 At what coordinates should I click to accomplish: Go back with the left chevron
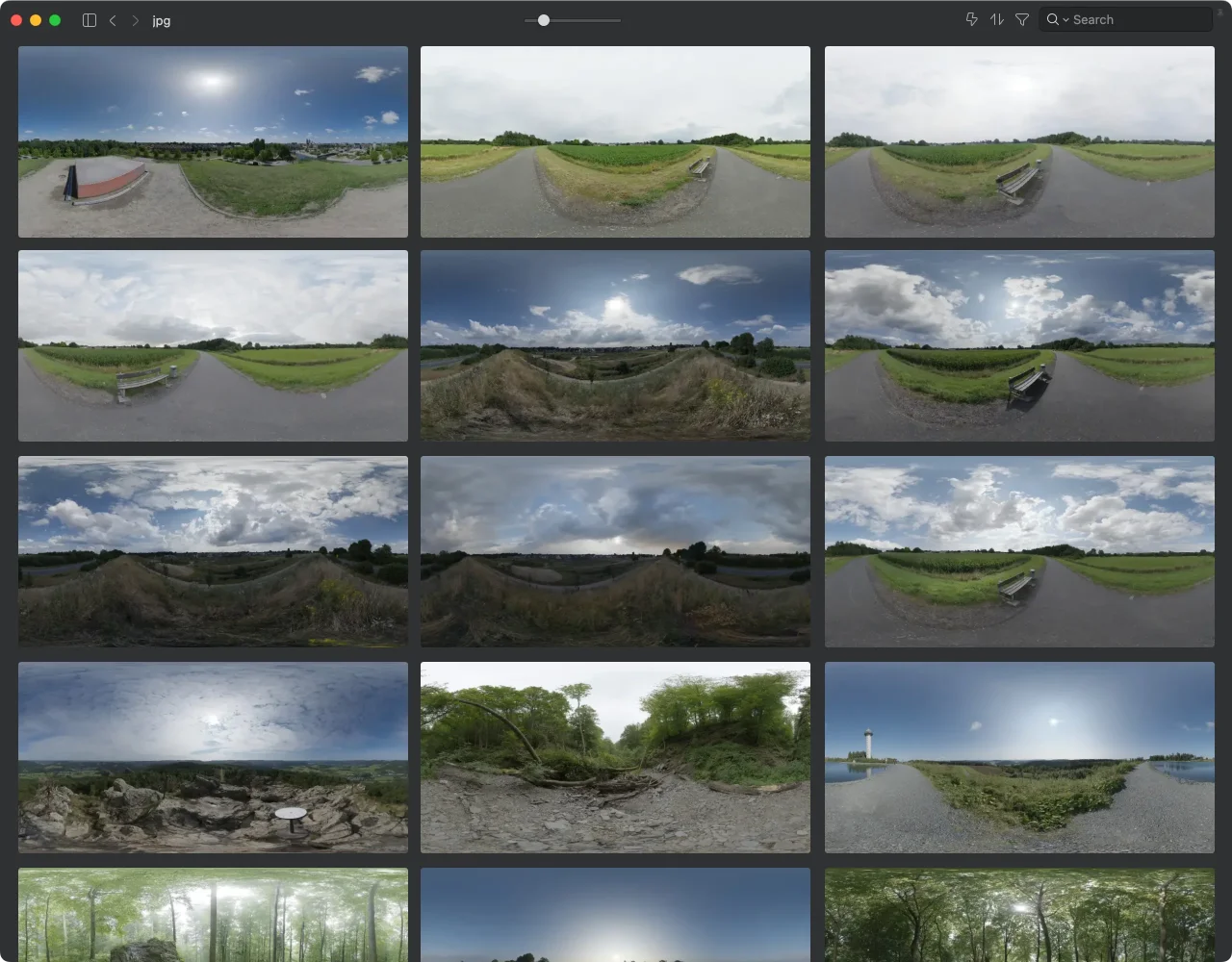tap(113, 20)
